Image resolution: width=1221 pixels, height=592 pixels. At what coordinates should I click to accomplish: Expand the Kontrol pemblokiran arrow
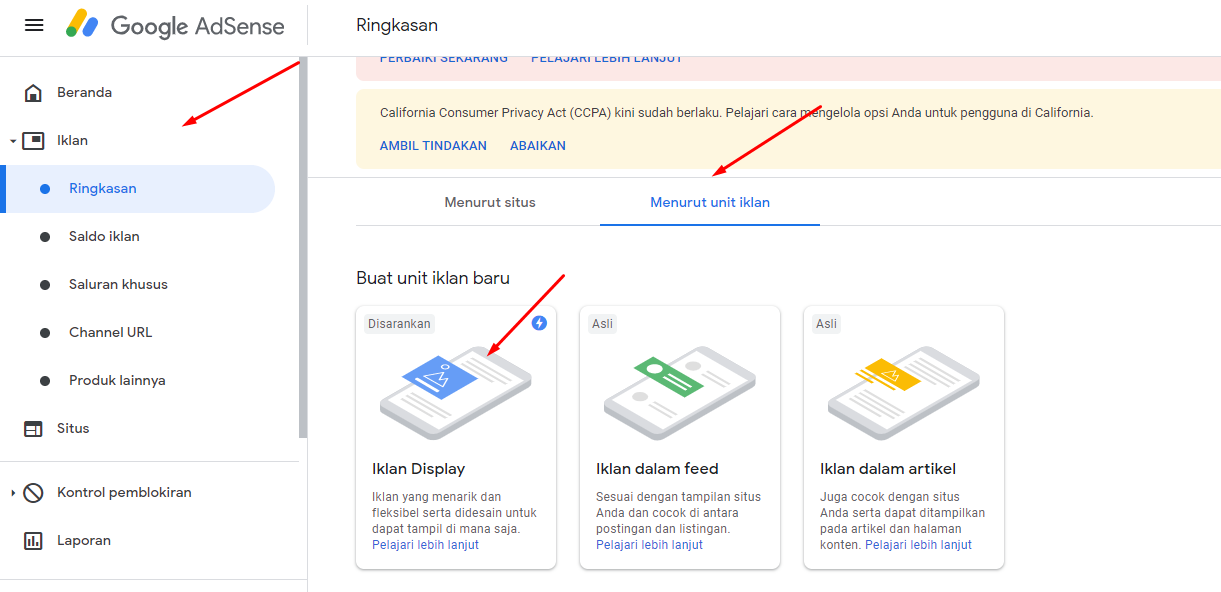click(x=13, y=493)
